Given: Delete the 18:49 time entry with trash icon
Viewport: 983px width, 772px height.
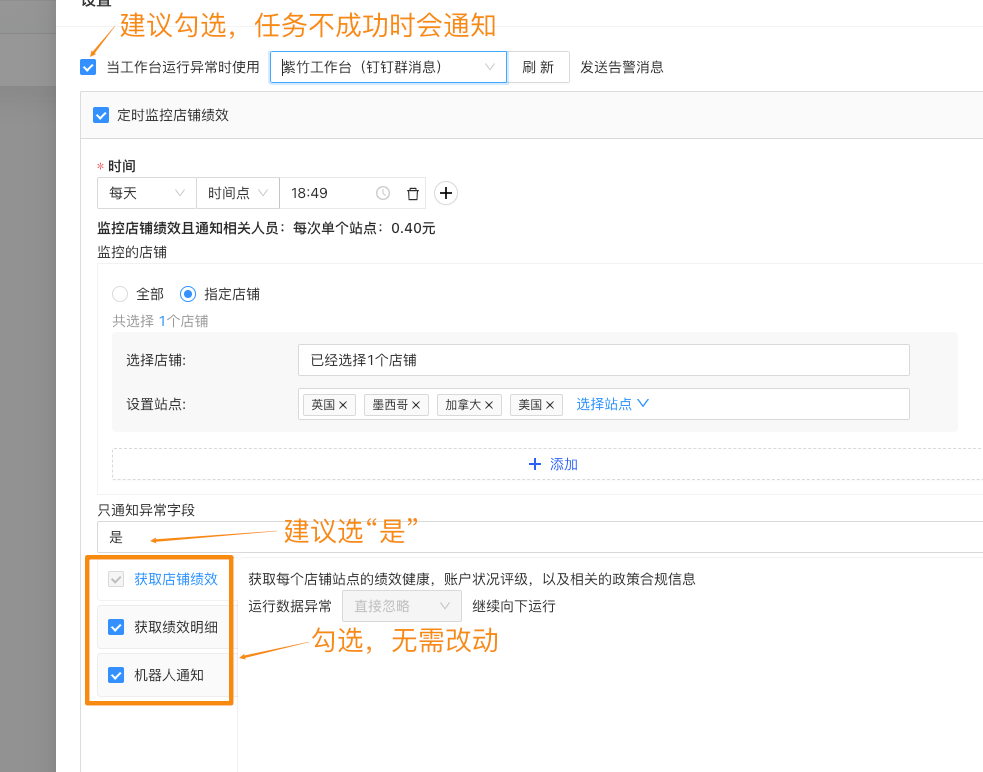Looking at the screenshot, I should pos(413,194).
